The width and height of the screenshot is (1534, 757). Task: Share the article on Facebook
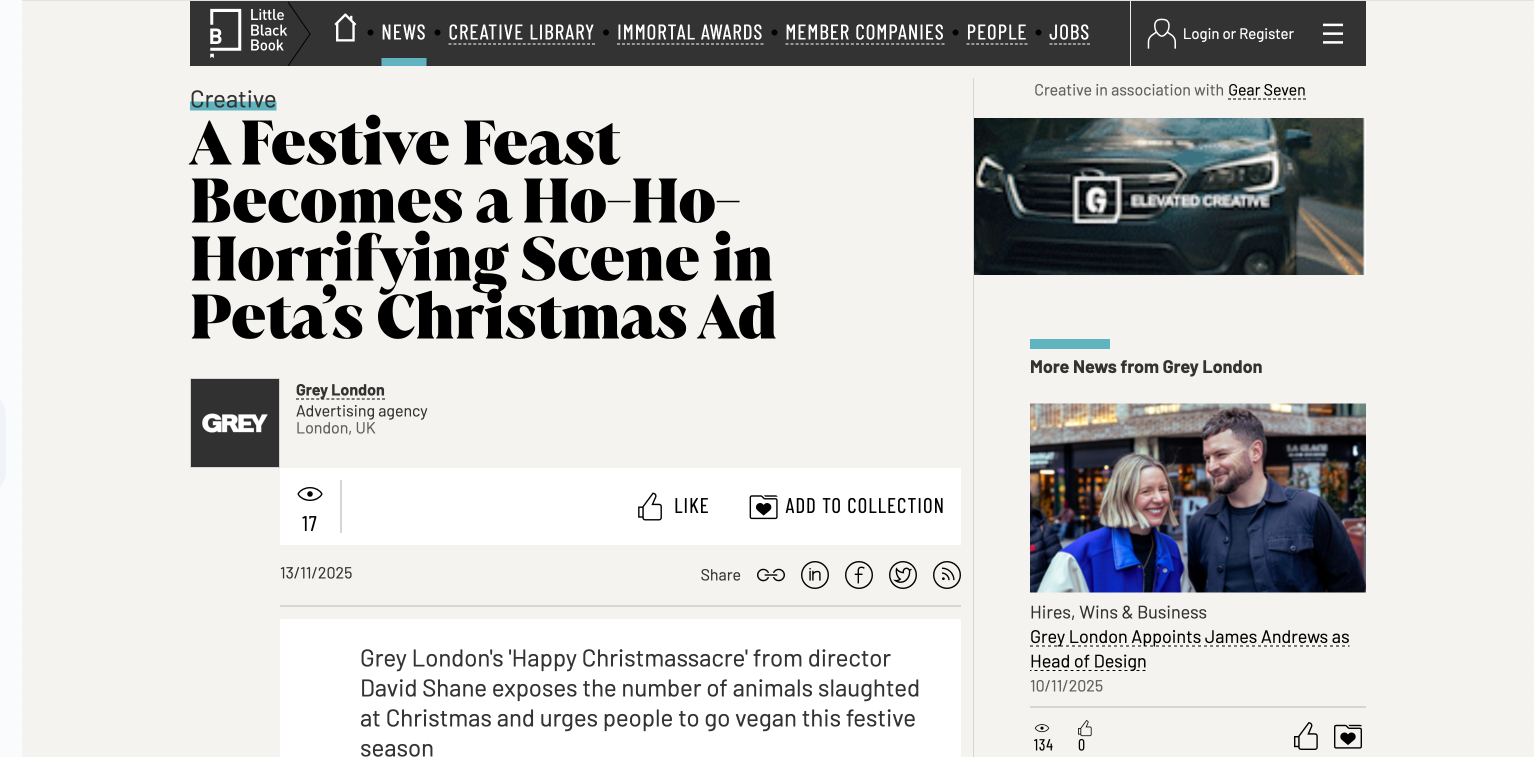[858, 575]
